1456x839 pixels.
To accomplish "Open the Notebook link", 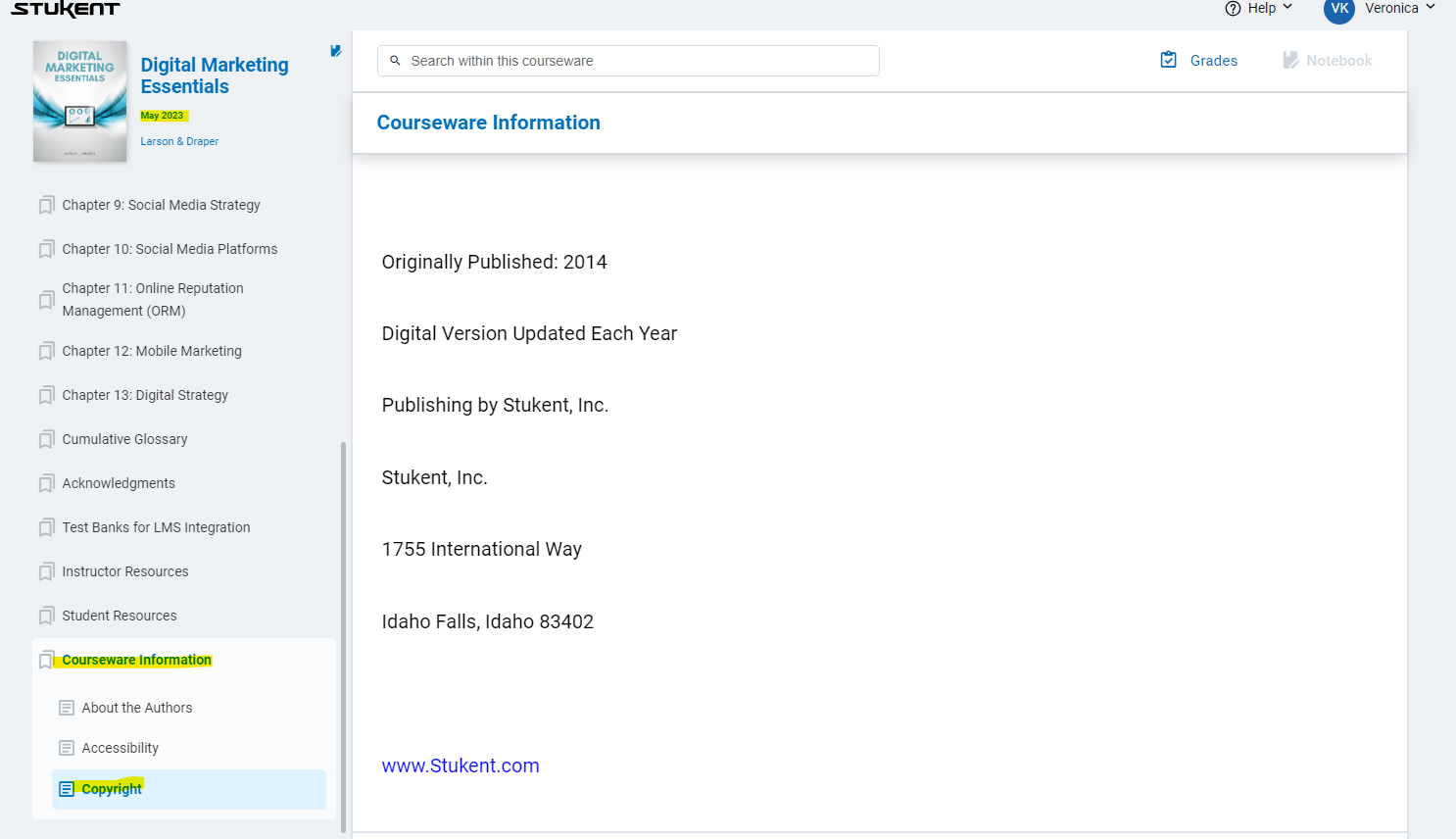I will (1339, 61).
